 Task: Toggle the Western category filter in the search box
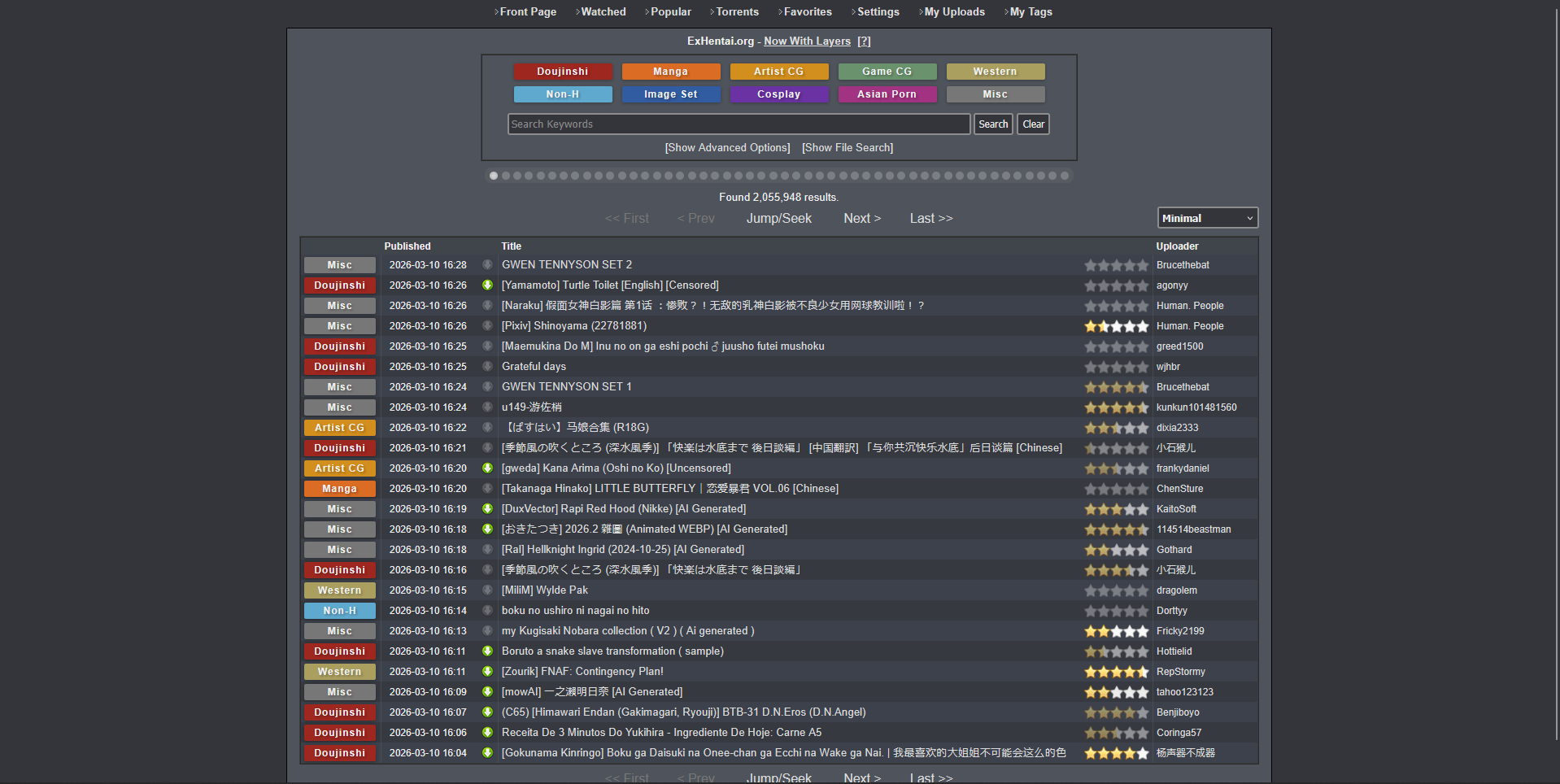click(996, 72)
